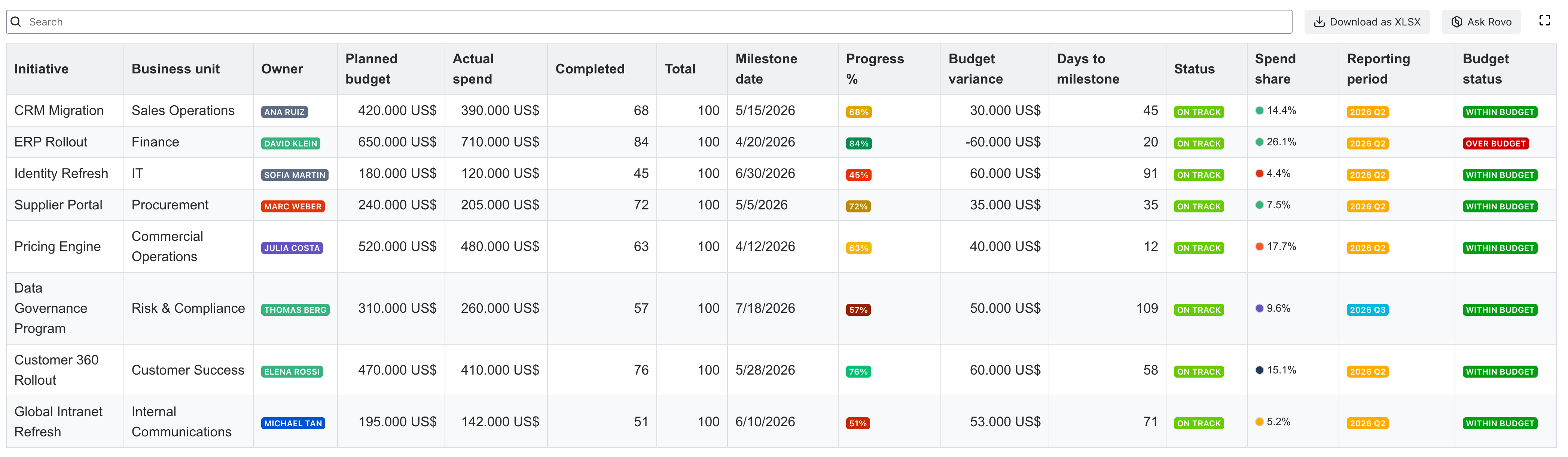Click the THOMAS BERG owner tag
Screen dimensions: 1568x457
click(295, 310)
